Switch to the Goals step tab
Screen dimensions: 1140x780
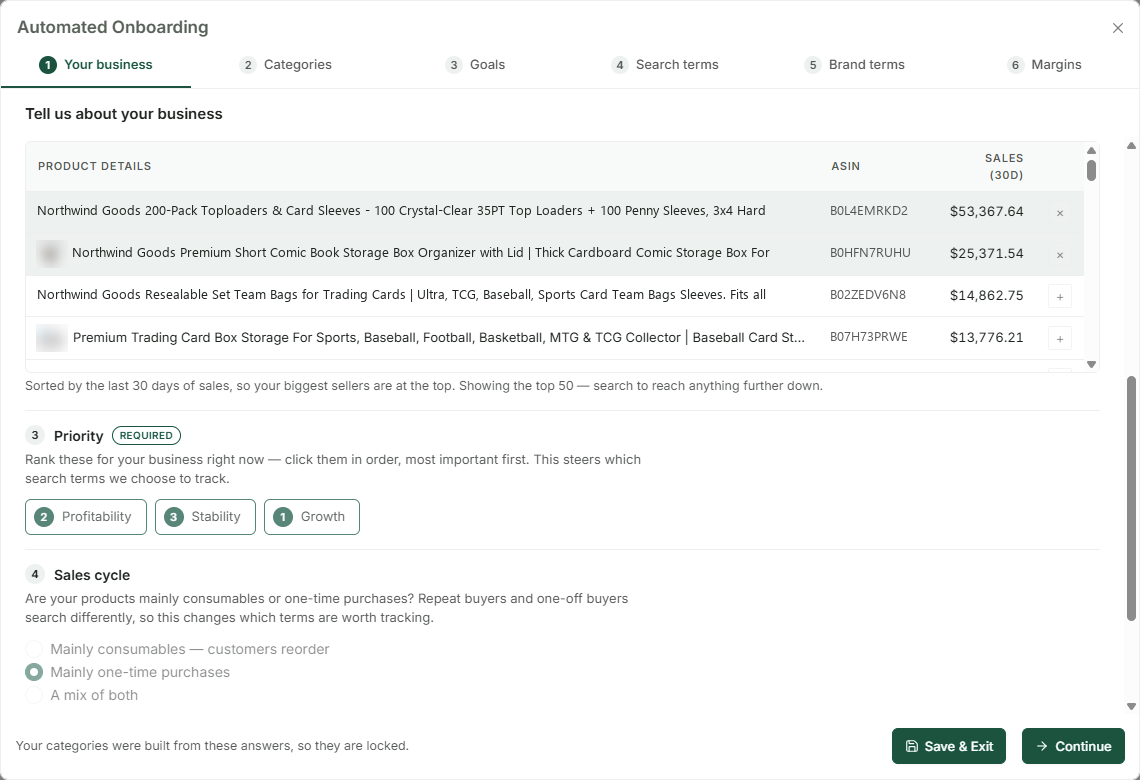[475, 65]
